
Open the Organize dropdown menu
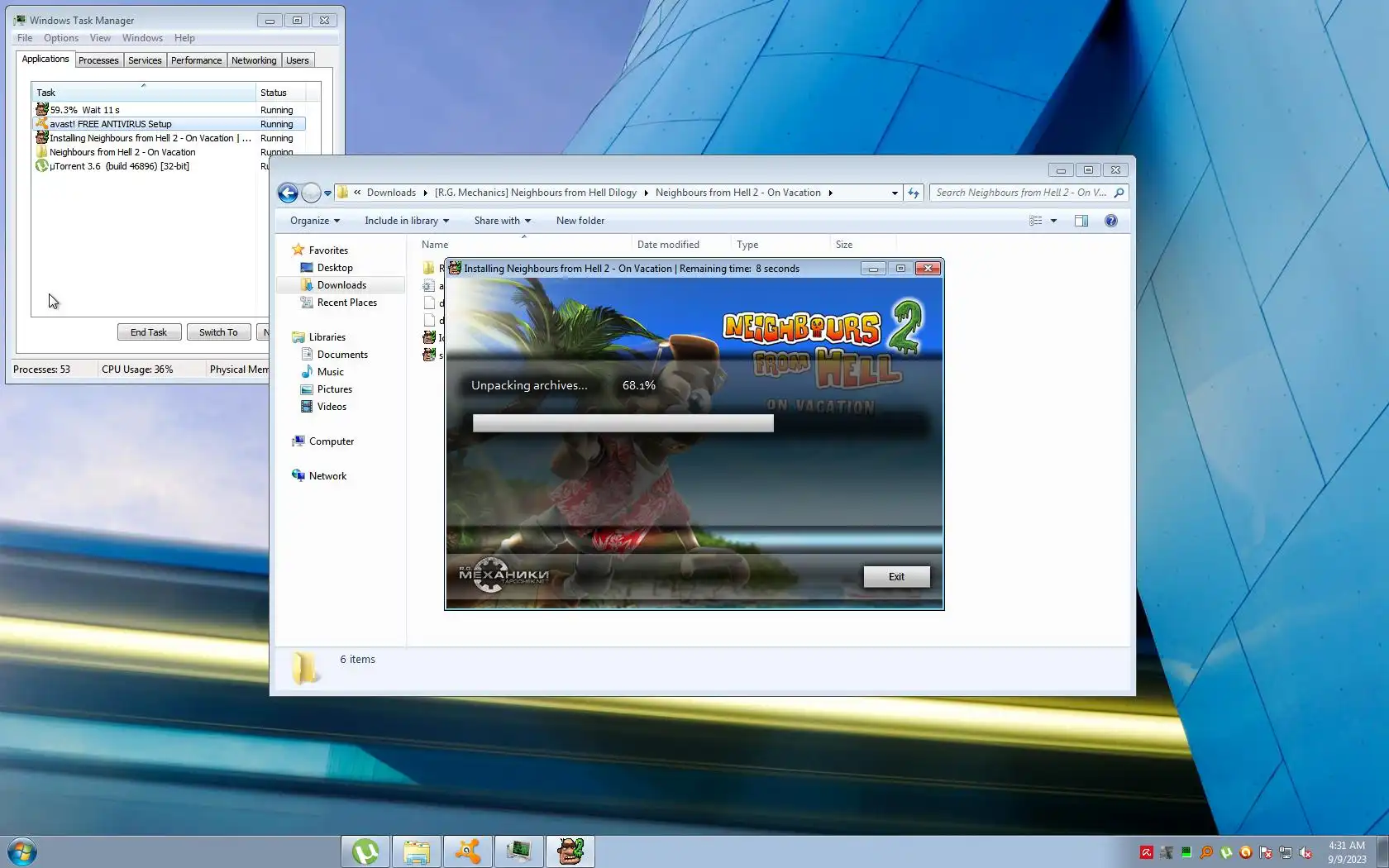coord(315,221)
